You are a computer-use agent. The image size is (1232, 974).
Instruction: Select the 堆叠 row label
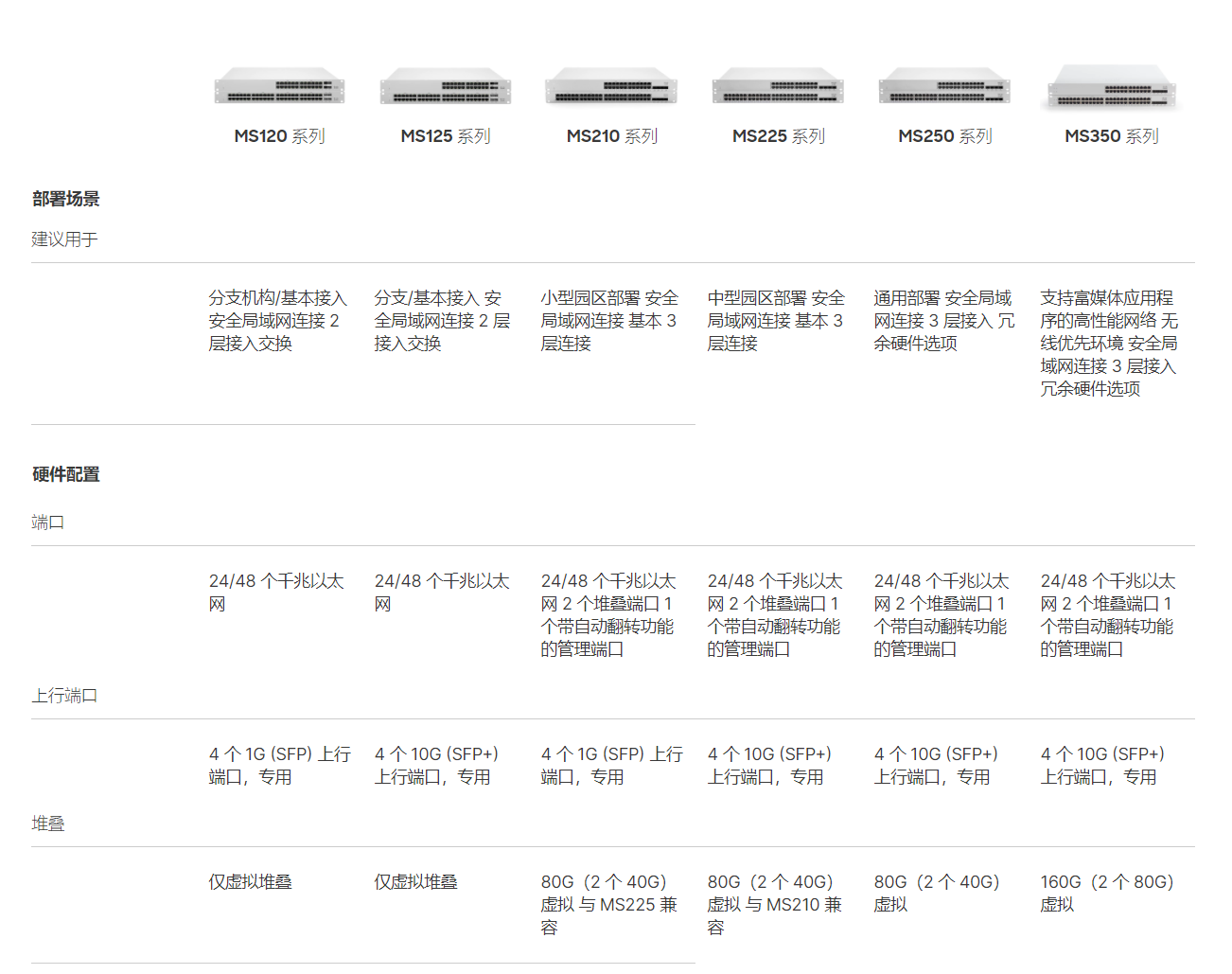tap(47, 823)
